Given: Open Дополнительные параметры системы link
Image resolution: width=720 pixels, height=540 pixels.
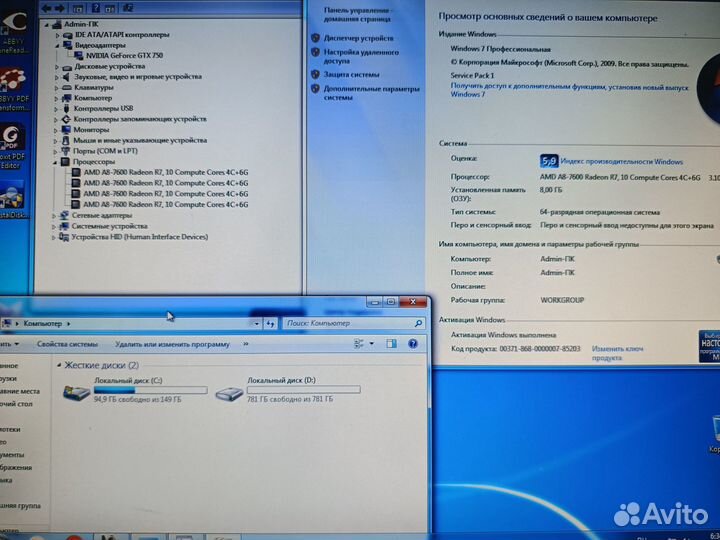Looking at the screenshot, I should click(371, 93).
